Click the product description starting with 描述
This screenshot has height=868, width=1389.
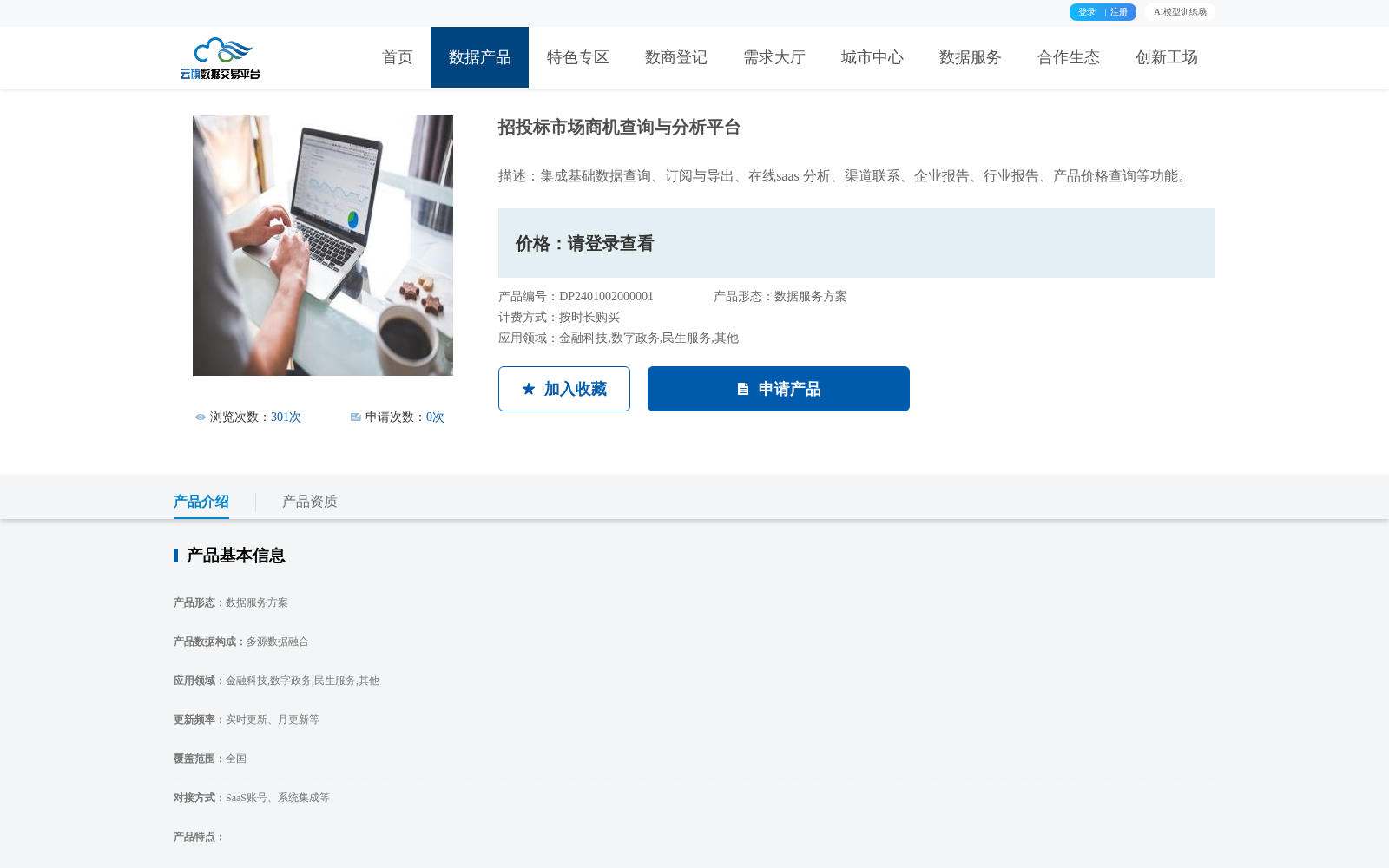[x=845, y=176]
